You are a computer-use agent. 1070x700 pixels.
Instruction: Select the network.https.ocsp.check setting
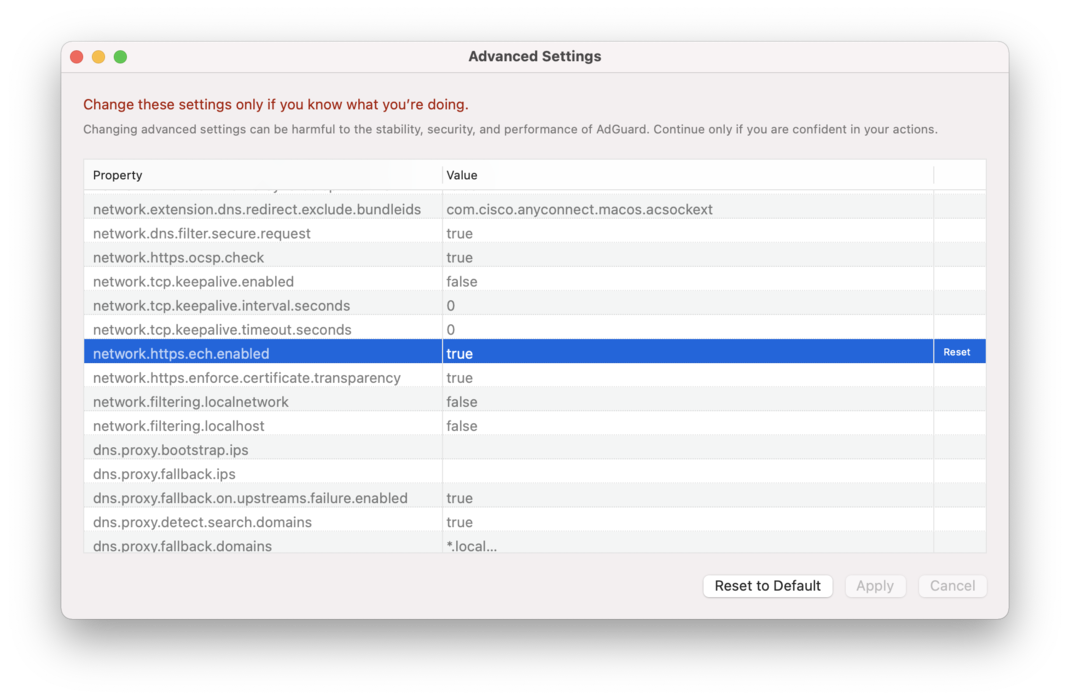point(250,257)
